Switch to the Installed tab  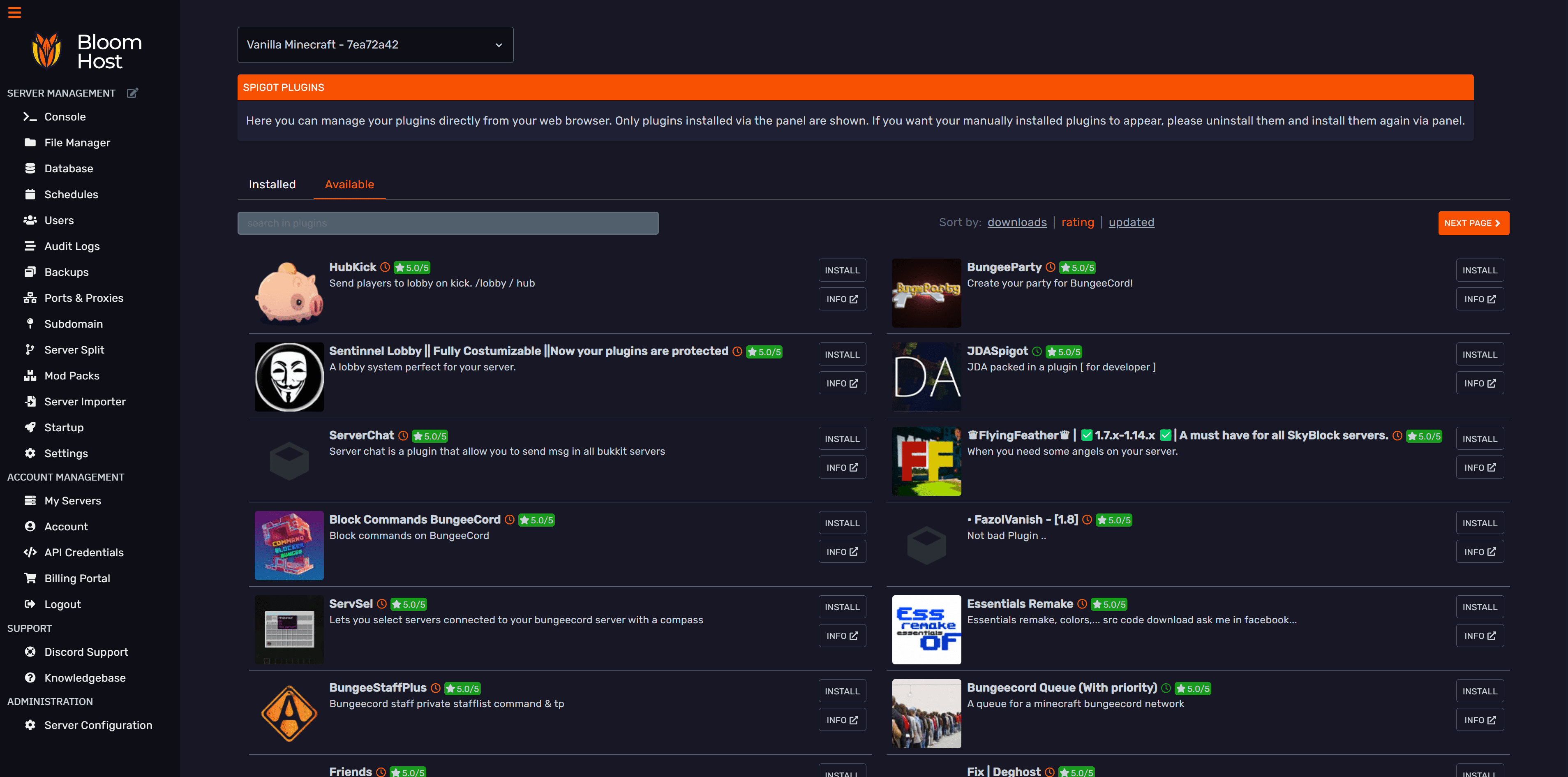pyautogui.click(x=272, y=185)
